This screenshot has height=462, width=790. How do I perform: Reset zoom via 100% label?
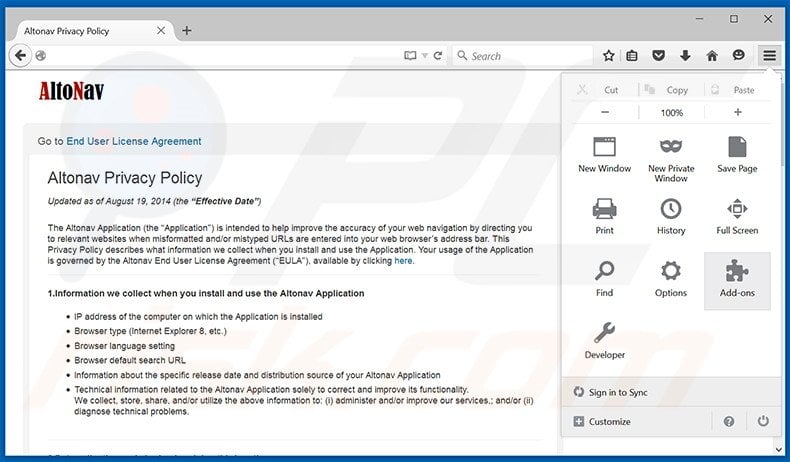[x=671, y=113]
